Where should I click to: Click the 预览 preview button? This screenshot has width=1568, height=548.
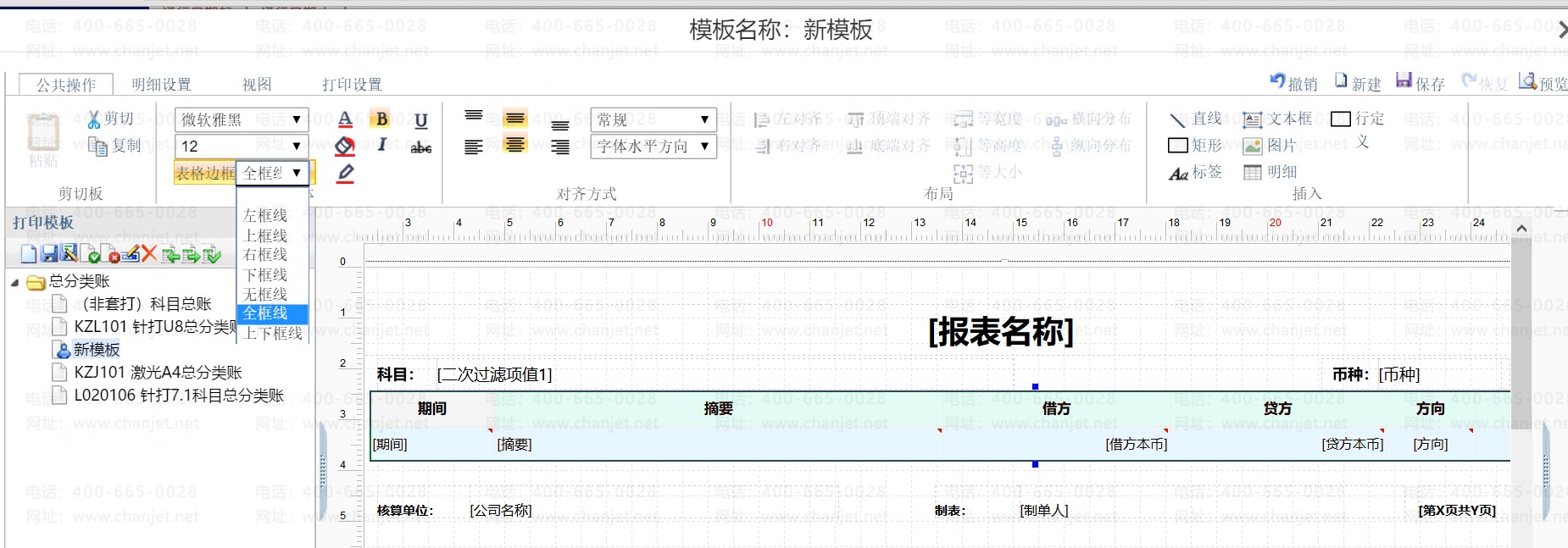coord(1543,83)
